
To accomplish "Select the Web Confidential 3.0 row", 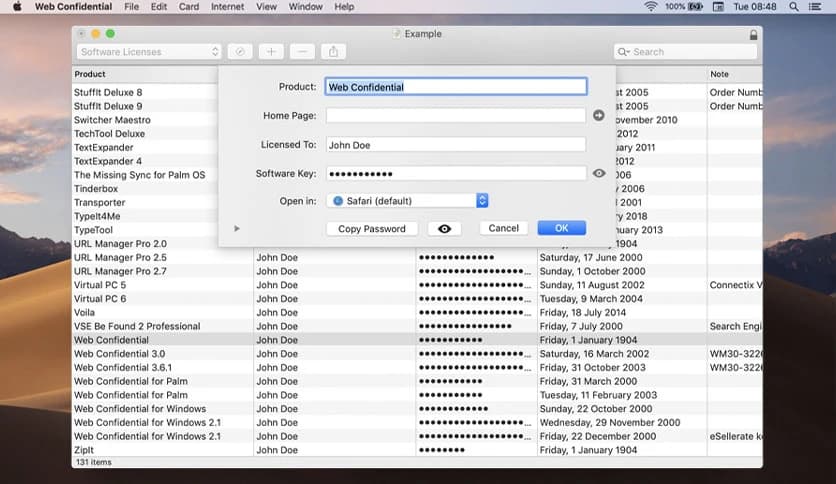I will (417, 354).
